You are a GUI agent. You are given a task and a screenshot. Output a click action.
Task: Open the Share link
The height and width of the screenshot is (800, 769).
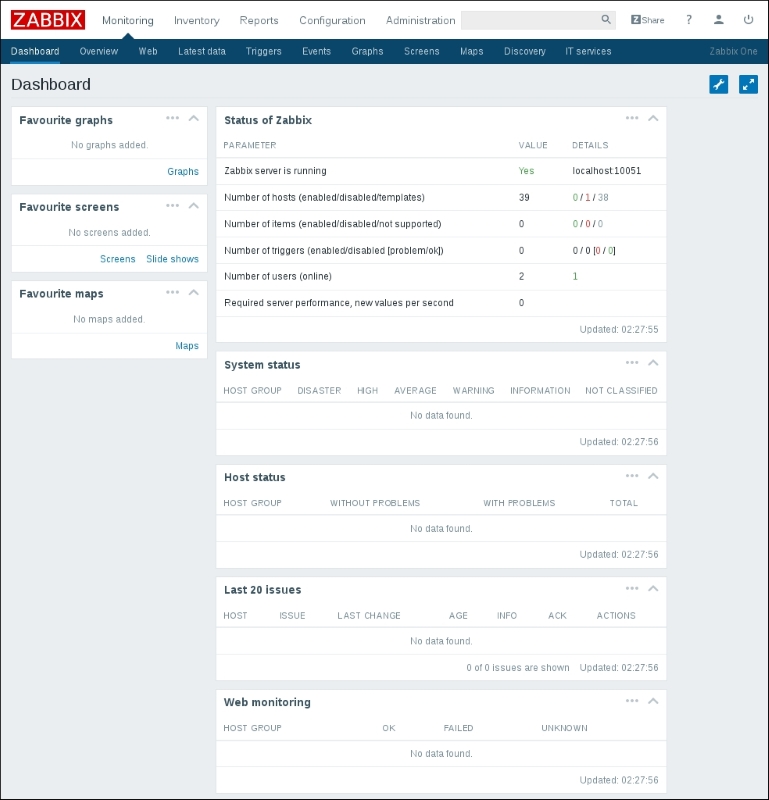(648, 20)
